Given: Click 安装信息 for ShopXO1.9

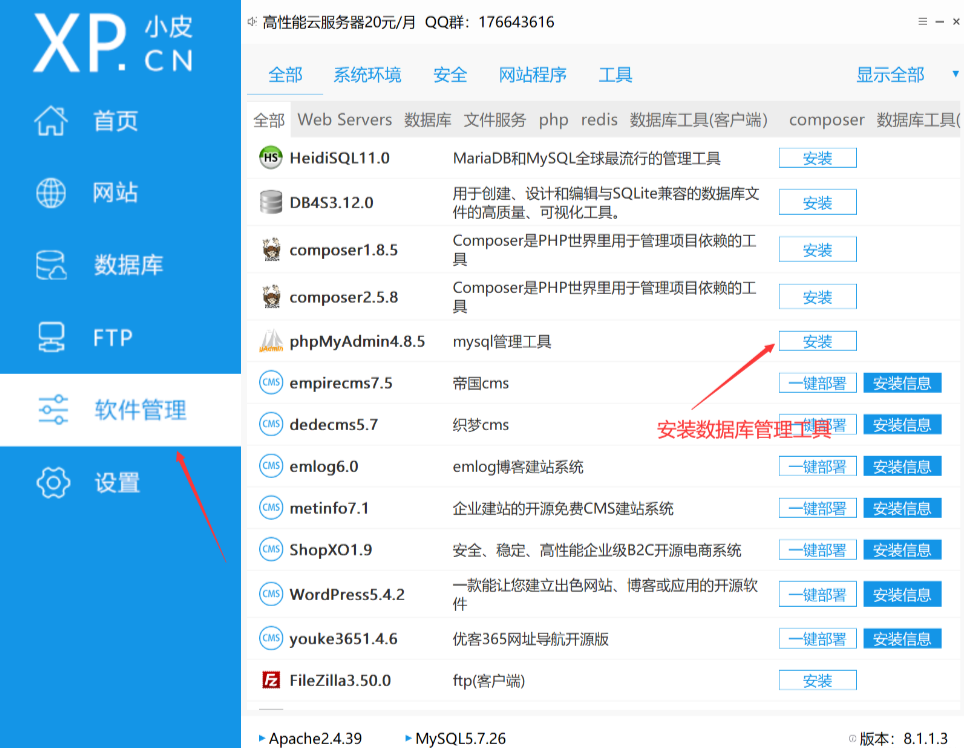Looking at the screenshot, I should click(x=902, y=550).
